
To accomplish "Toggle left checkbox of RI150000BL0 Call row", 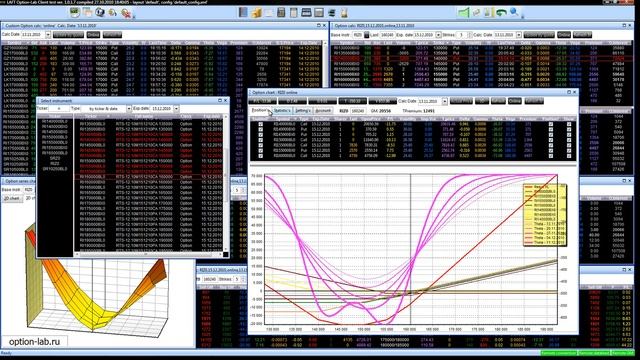I will [x=260, y=140].
